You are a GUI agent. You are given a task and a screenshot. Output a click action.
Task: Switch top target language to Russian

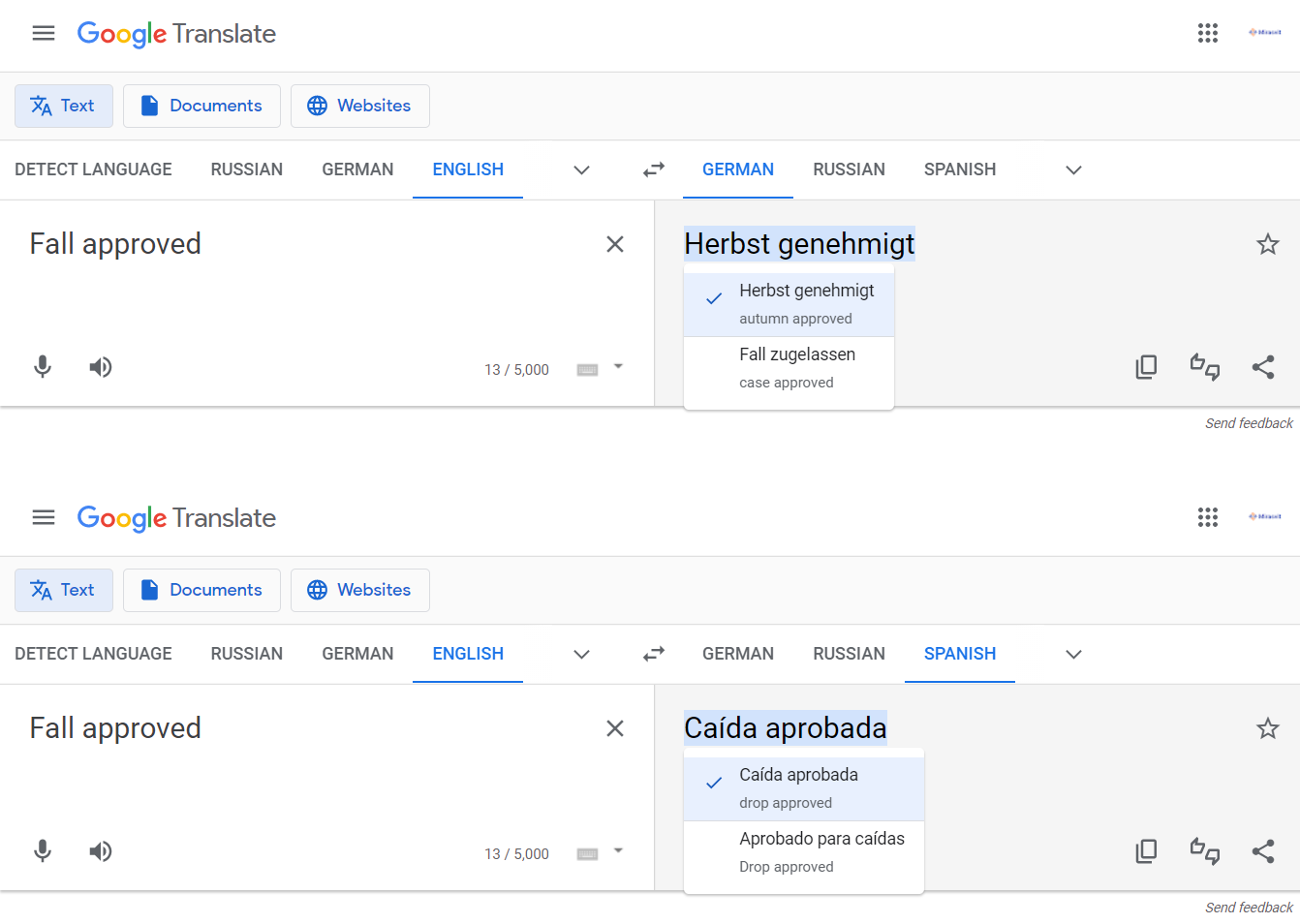[x=849, y=169]
